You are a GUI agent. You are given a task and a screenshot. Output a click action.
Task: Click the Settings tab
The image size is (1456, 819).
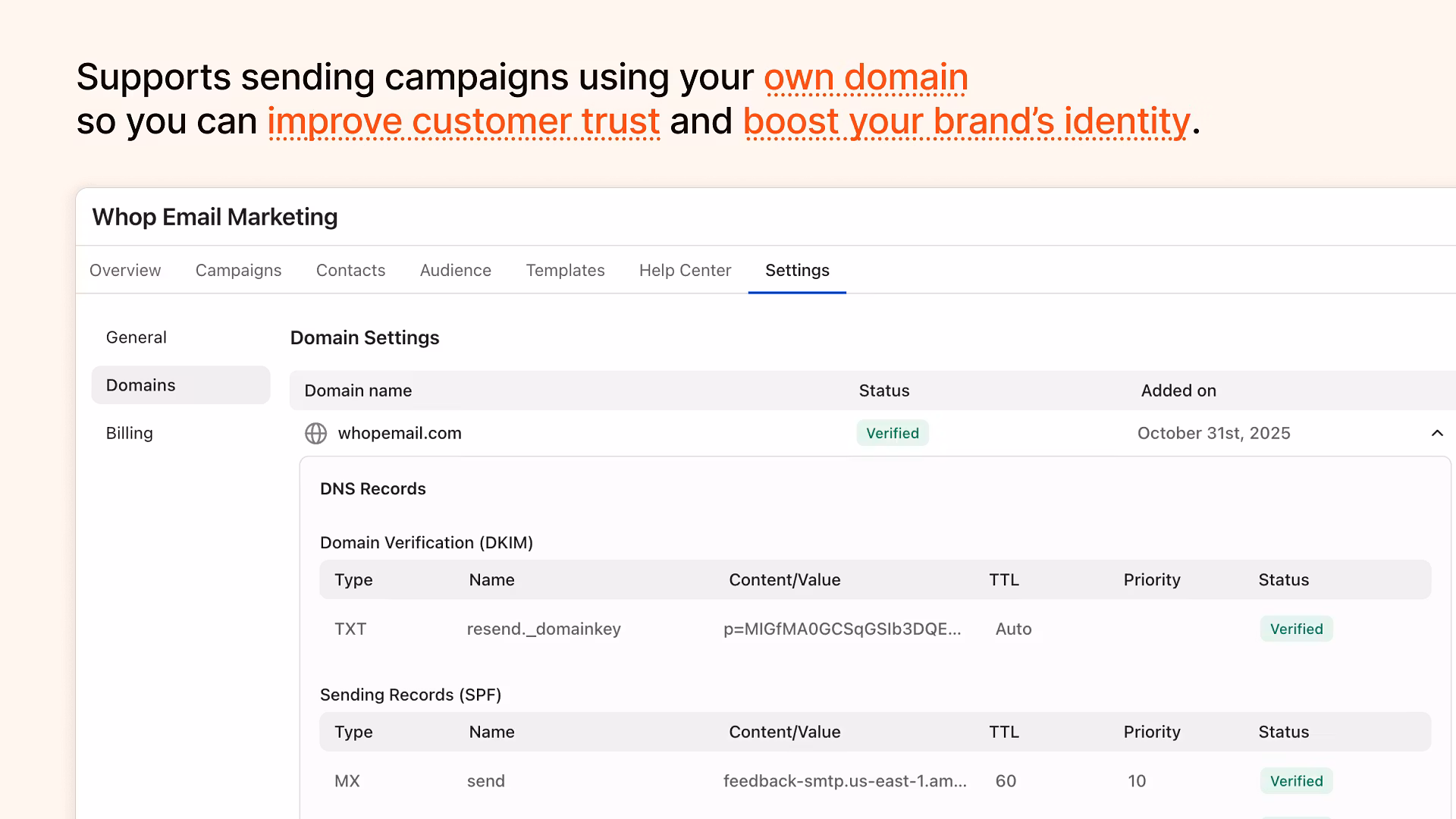point(797,271)
